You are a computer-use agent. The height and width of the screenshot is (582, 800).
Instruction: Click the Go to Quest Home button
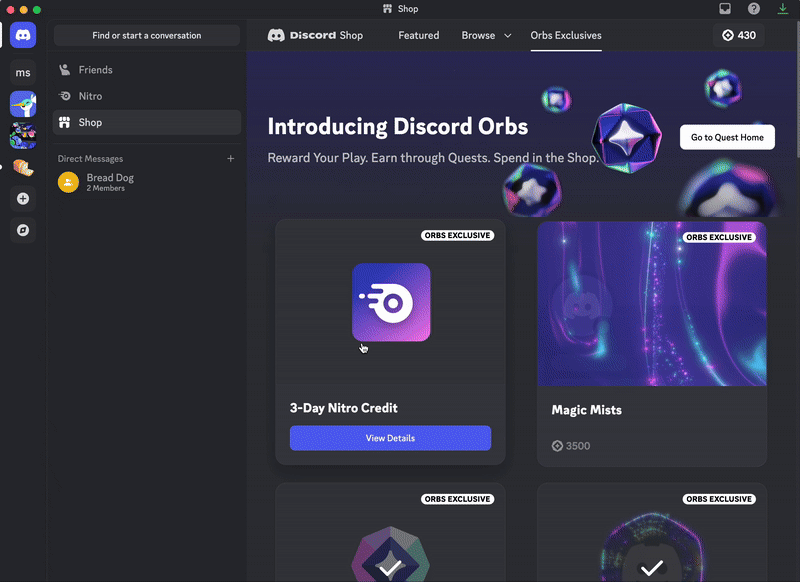pyautogui.click(x=727, y=137)
